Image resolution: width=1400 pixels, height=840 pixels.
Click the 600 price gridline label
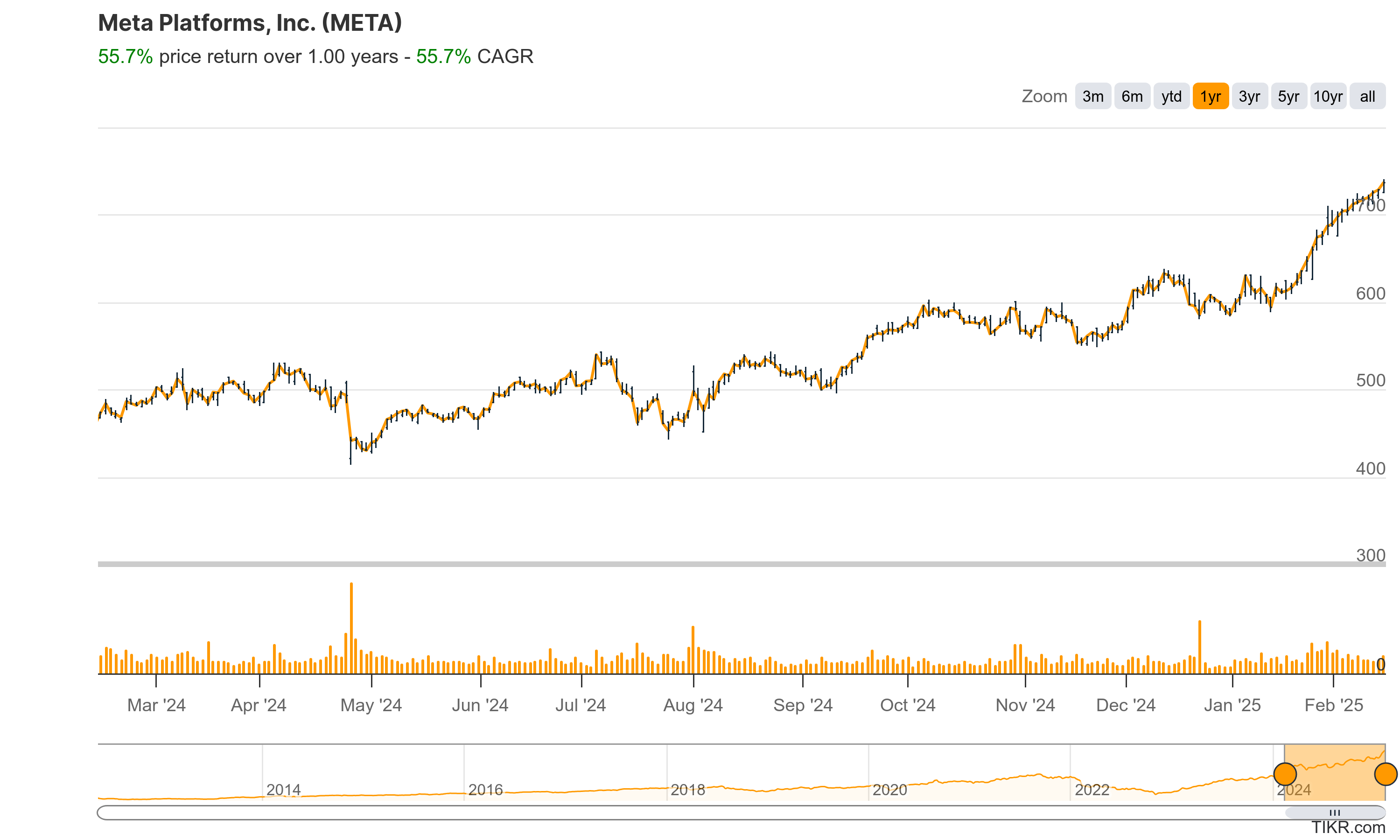tap(1370, 293)
